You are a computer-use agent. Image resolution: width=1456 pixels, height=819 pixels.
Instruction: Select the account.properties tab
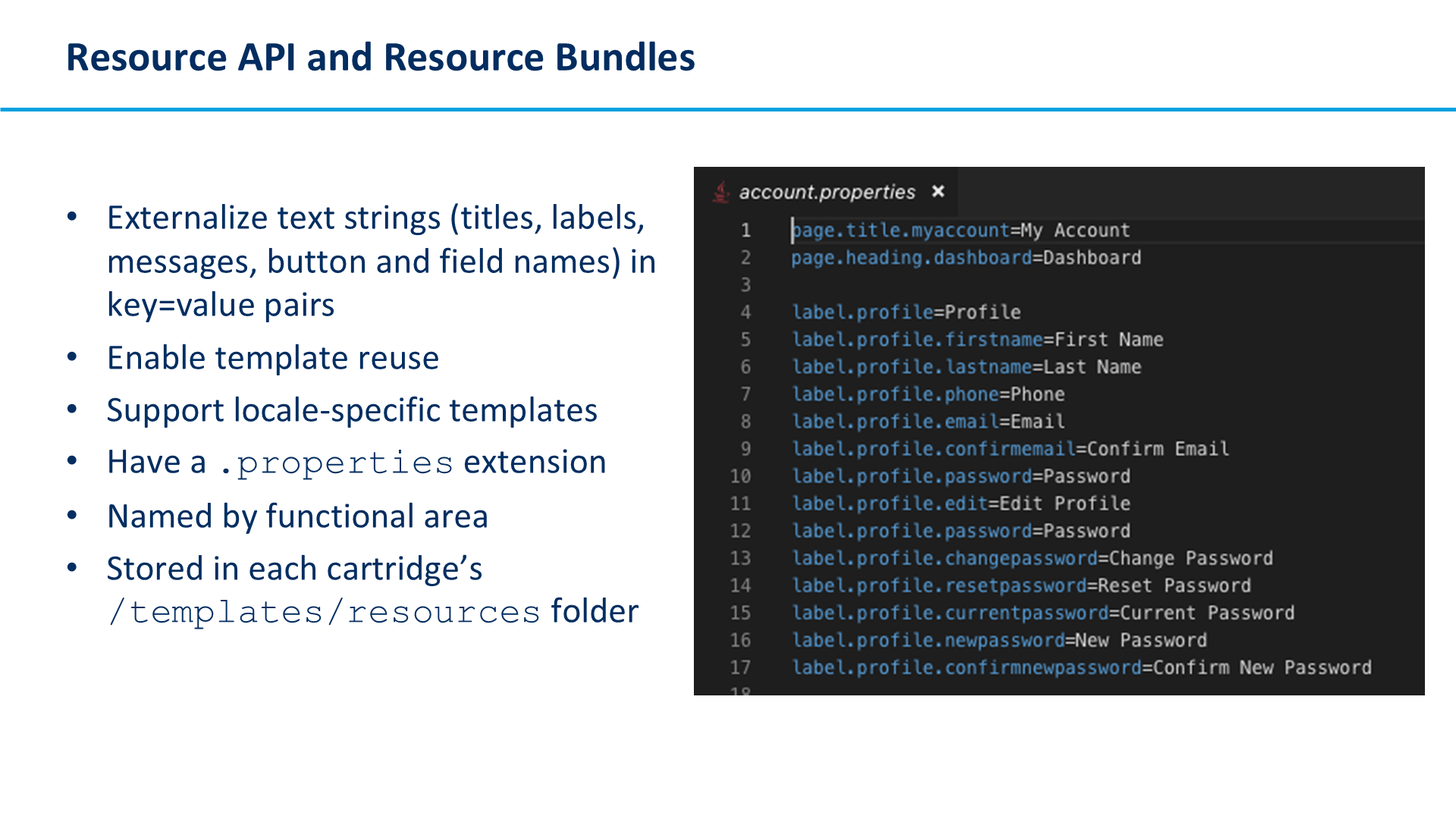click(x=827, y=192)
